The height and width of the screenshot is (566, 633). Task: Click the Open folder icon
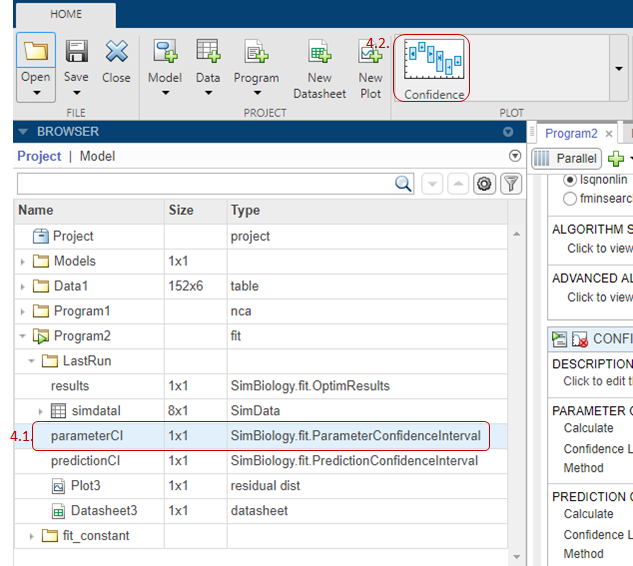point(36,52)
